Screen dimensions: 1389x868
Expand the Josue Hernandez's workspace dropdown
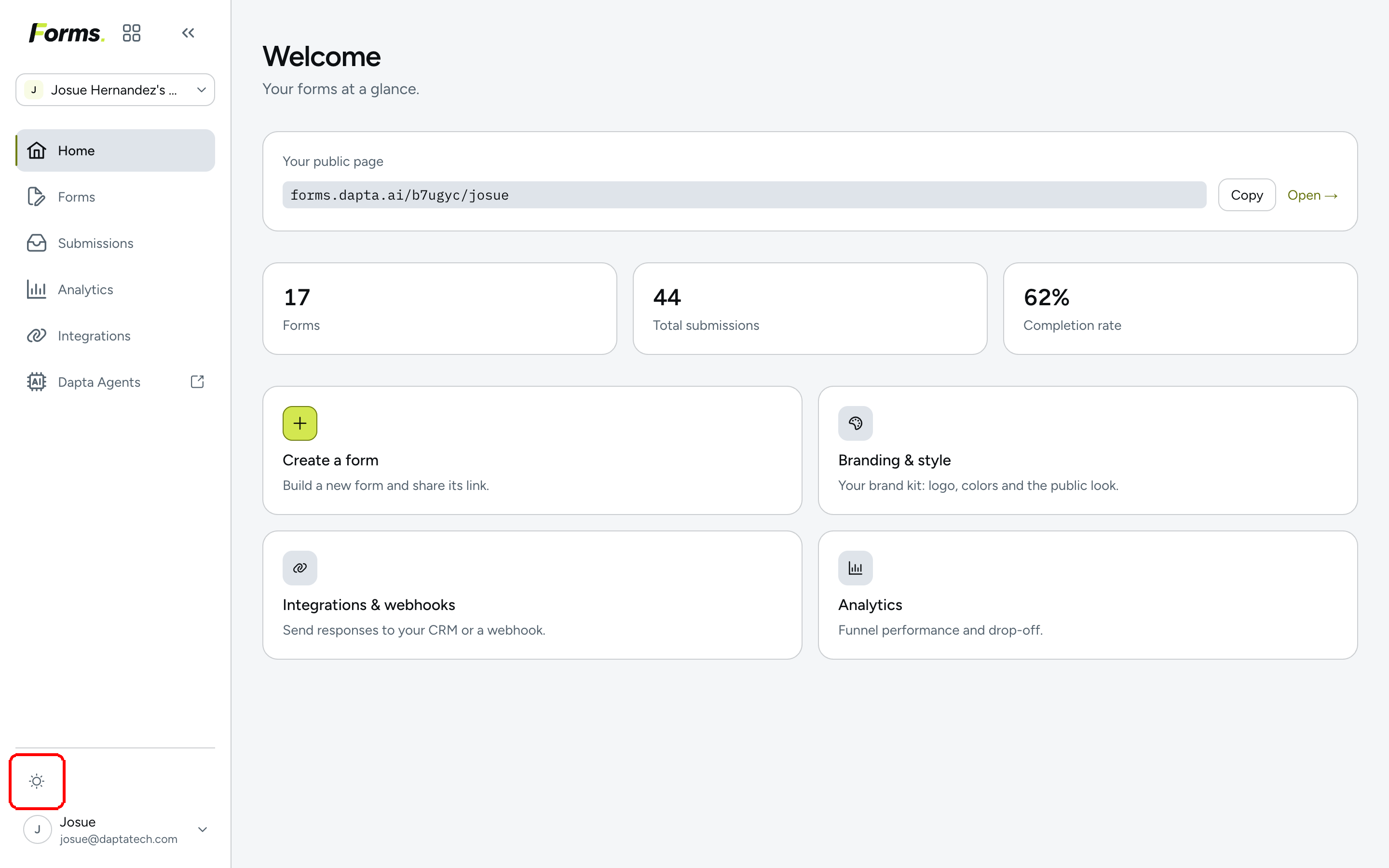(115, 90)
